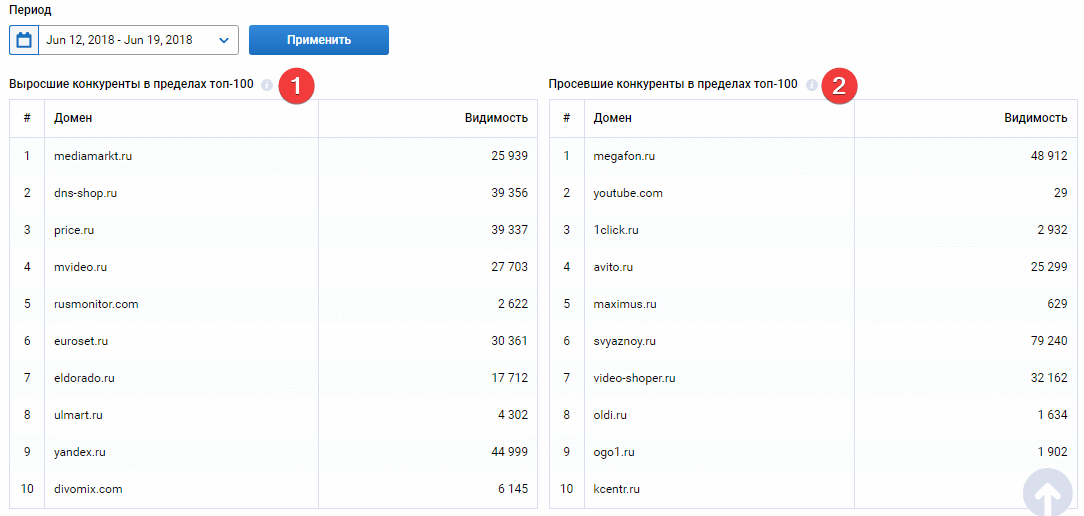
Task: Select the video-shoper.ru domain
Action: (x=634, y=378)
